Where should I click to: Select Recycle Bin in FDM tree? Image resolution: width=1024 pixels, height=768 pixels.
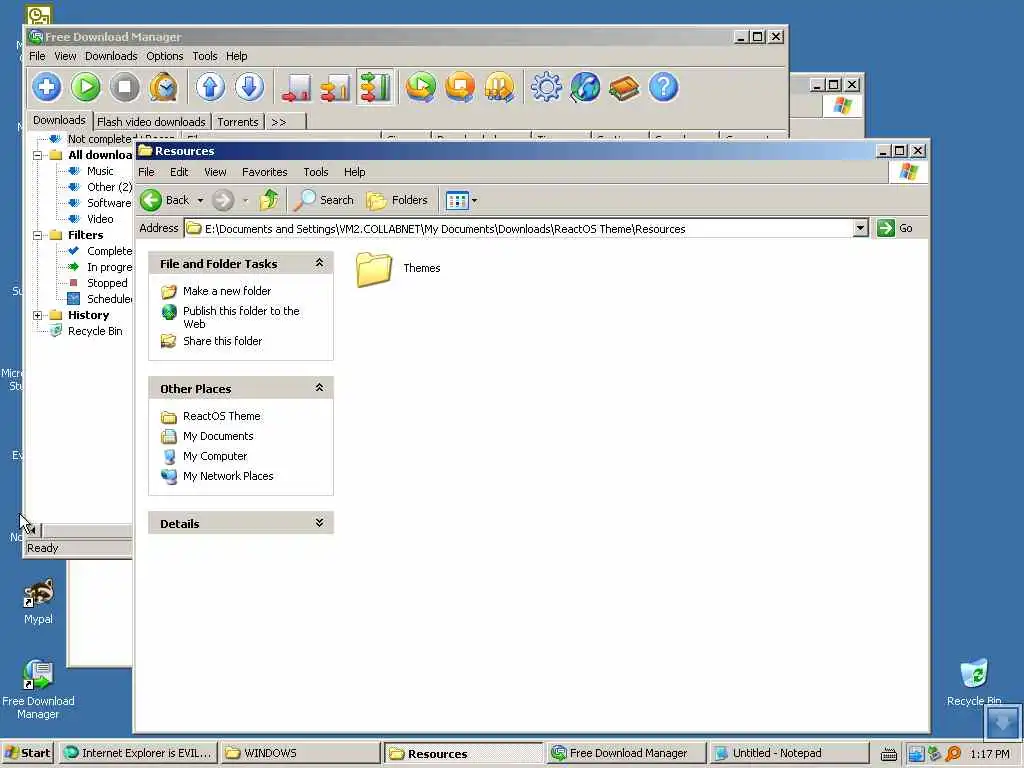(95, 331)
